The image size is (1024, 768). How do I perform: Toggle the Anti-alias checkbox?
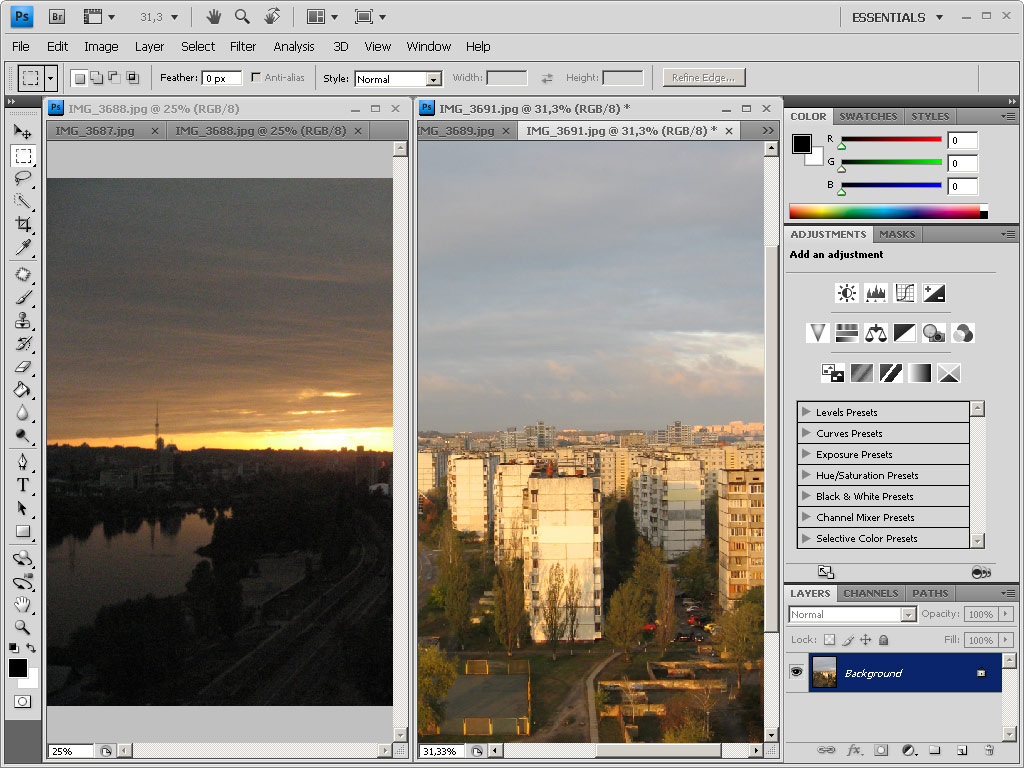pos(256,78)
